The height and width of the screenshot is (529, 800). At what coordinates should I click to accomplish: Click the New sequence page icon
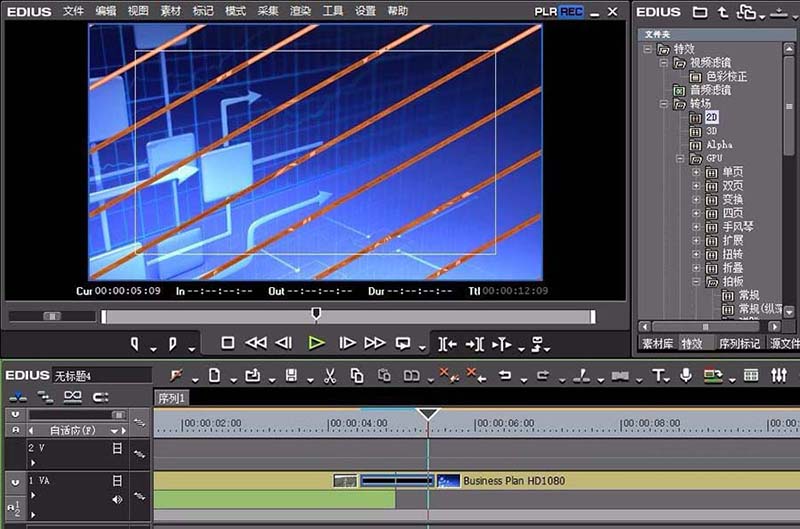(215, 376)
